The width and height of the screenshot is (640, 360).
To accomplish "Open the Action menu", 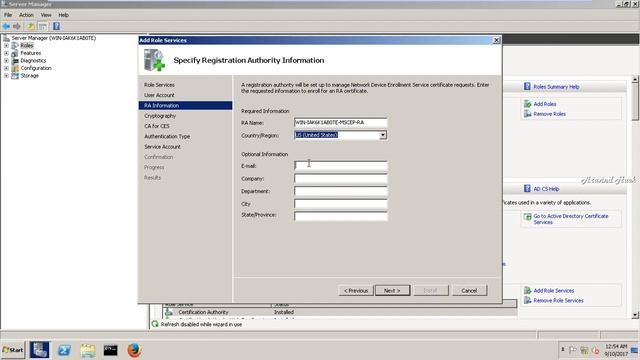I will pyautogui.click(x=27, y=15).
